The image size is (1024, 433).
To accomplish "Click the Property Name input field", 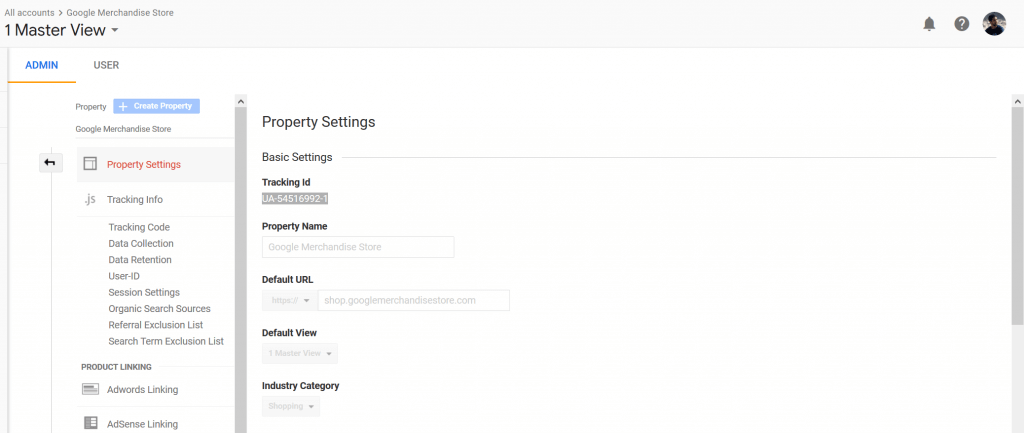I will coord(358,247).
